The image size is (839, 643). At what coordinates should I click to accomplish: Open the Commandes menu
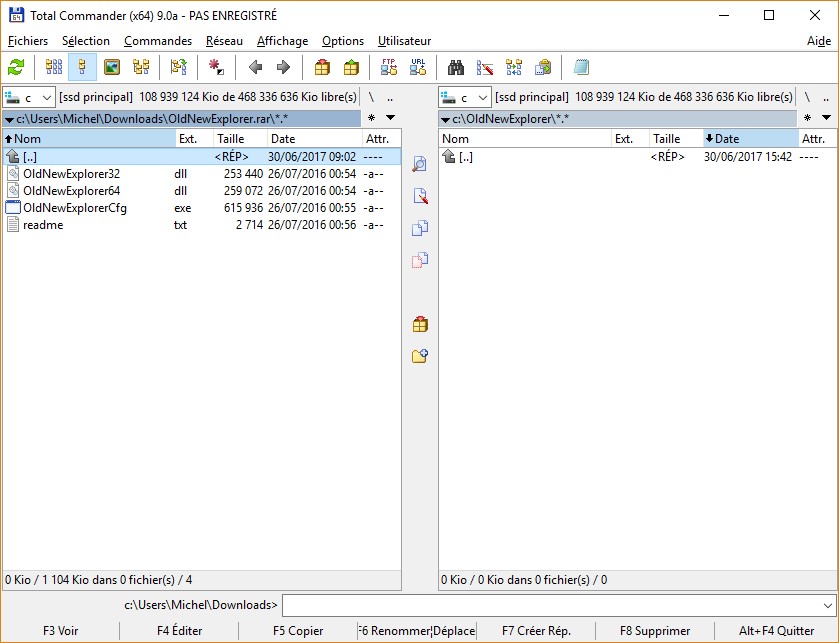point(158,41)
